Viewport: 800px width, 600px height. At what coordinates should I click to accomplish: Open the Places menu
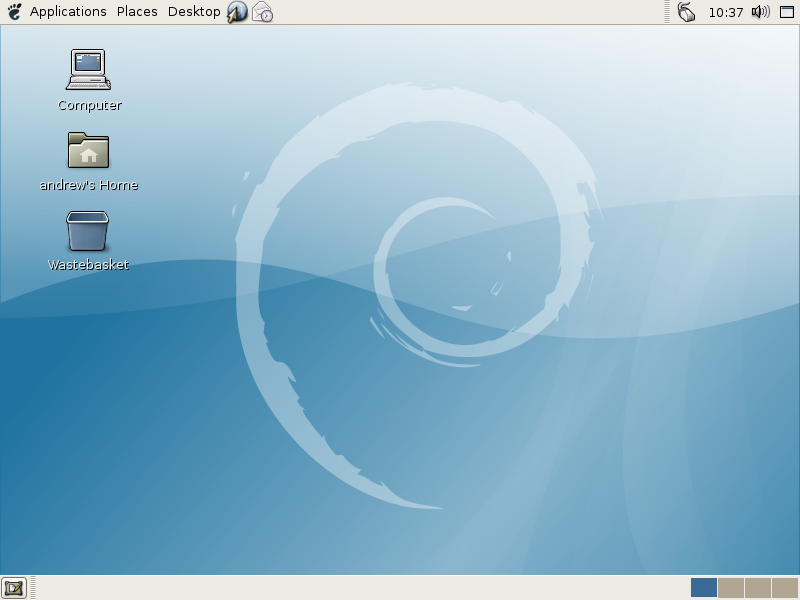[137, 12]
